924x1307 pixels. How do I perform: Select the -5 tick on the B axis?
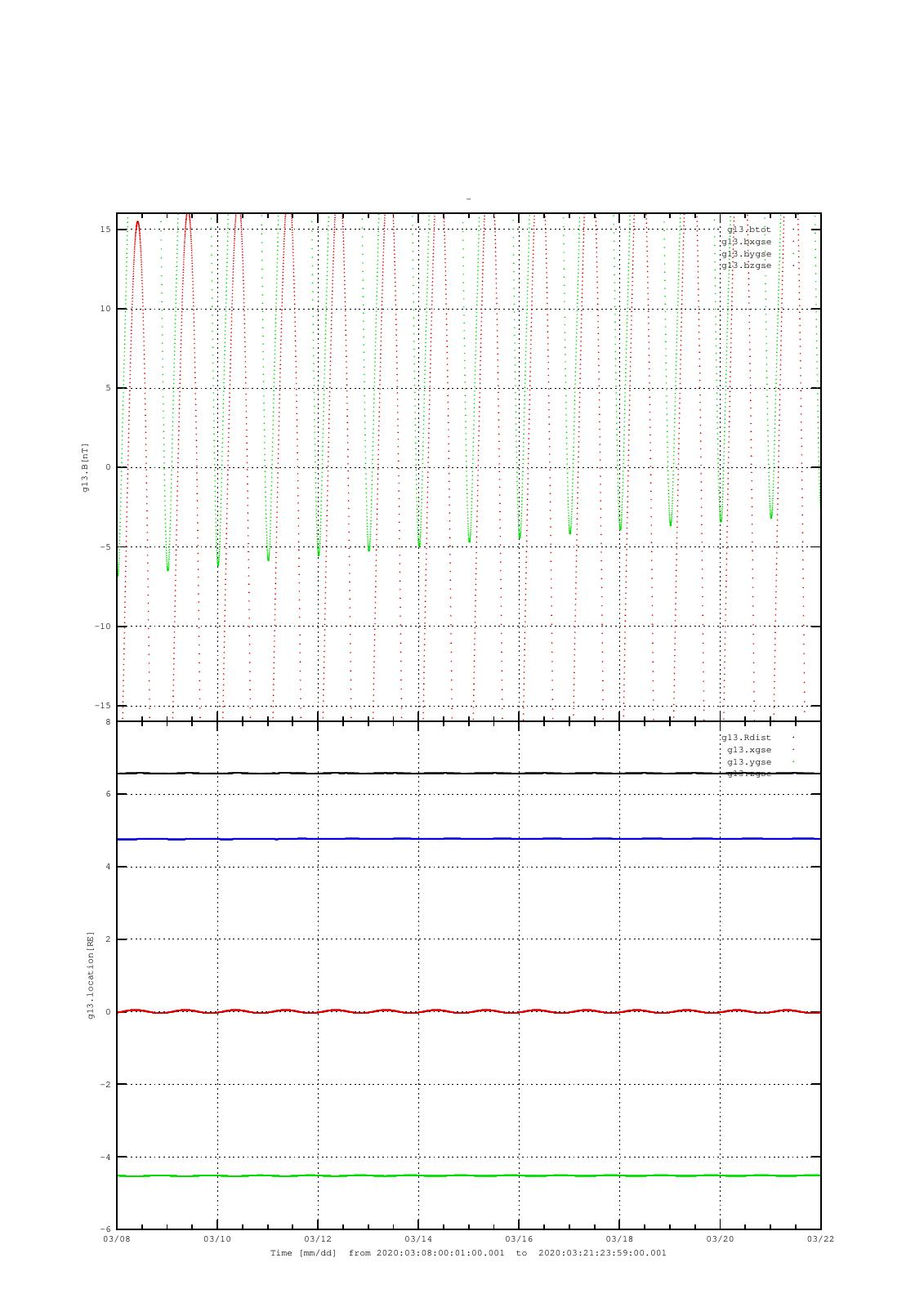coord(106,546)
